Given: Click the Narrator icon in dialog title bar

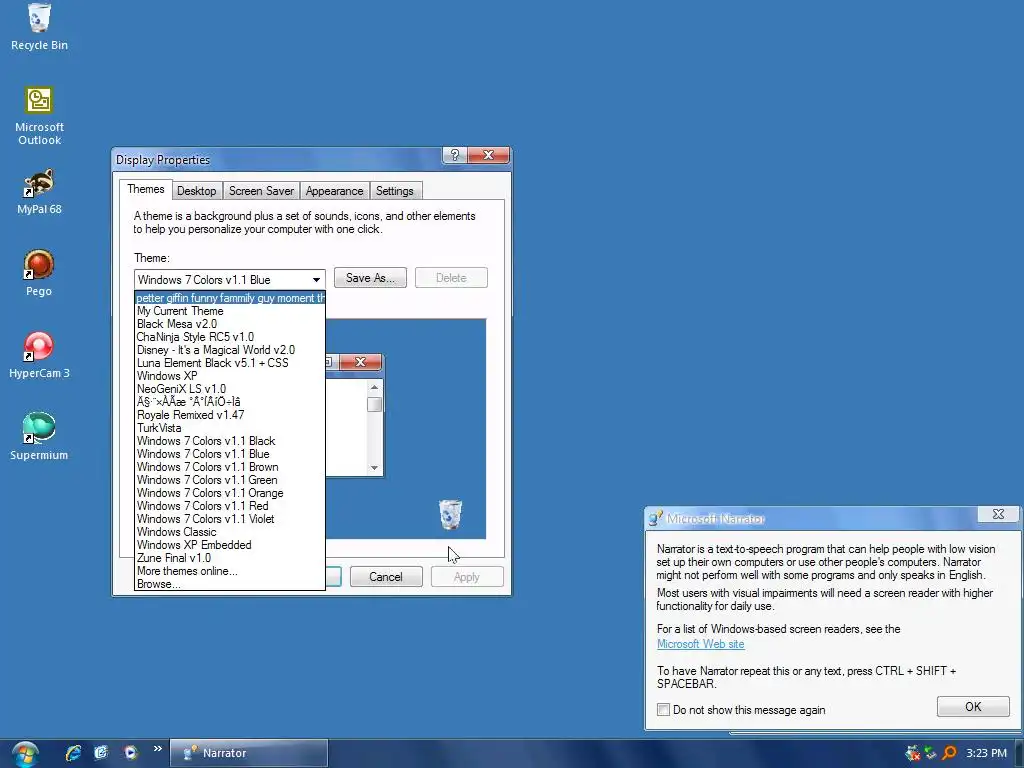Looking at the screenshot, I should coord(655,519).
